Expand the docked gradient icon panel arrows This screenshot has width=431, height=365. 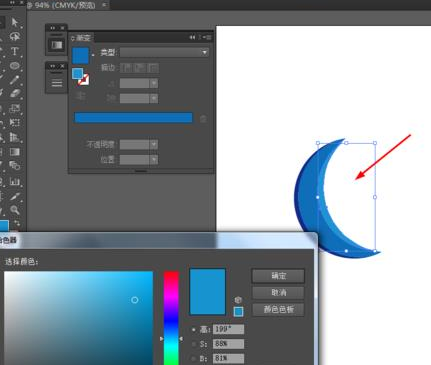53,28
